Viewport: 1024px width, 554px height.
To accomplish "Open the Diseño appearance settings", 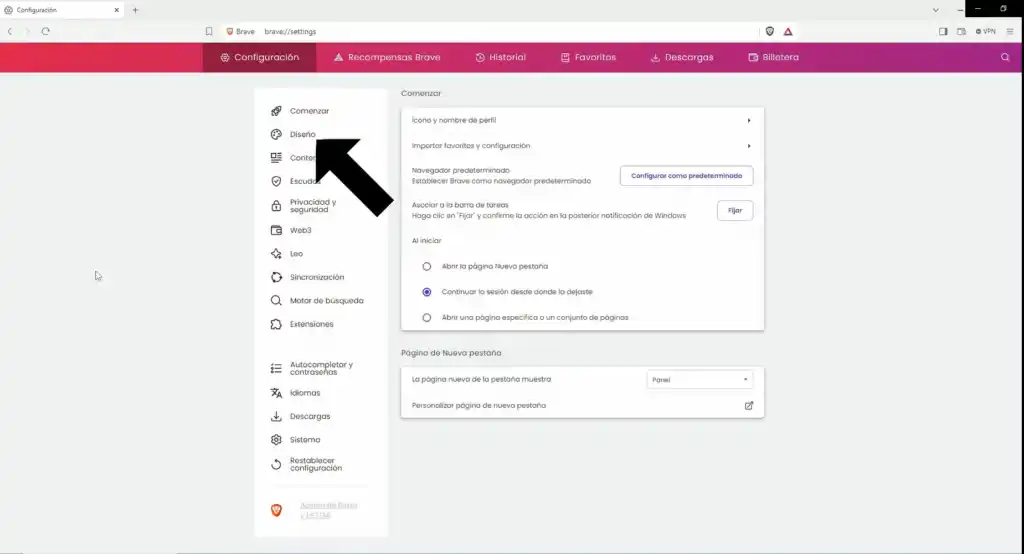I will tap(302, 135).
